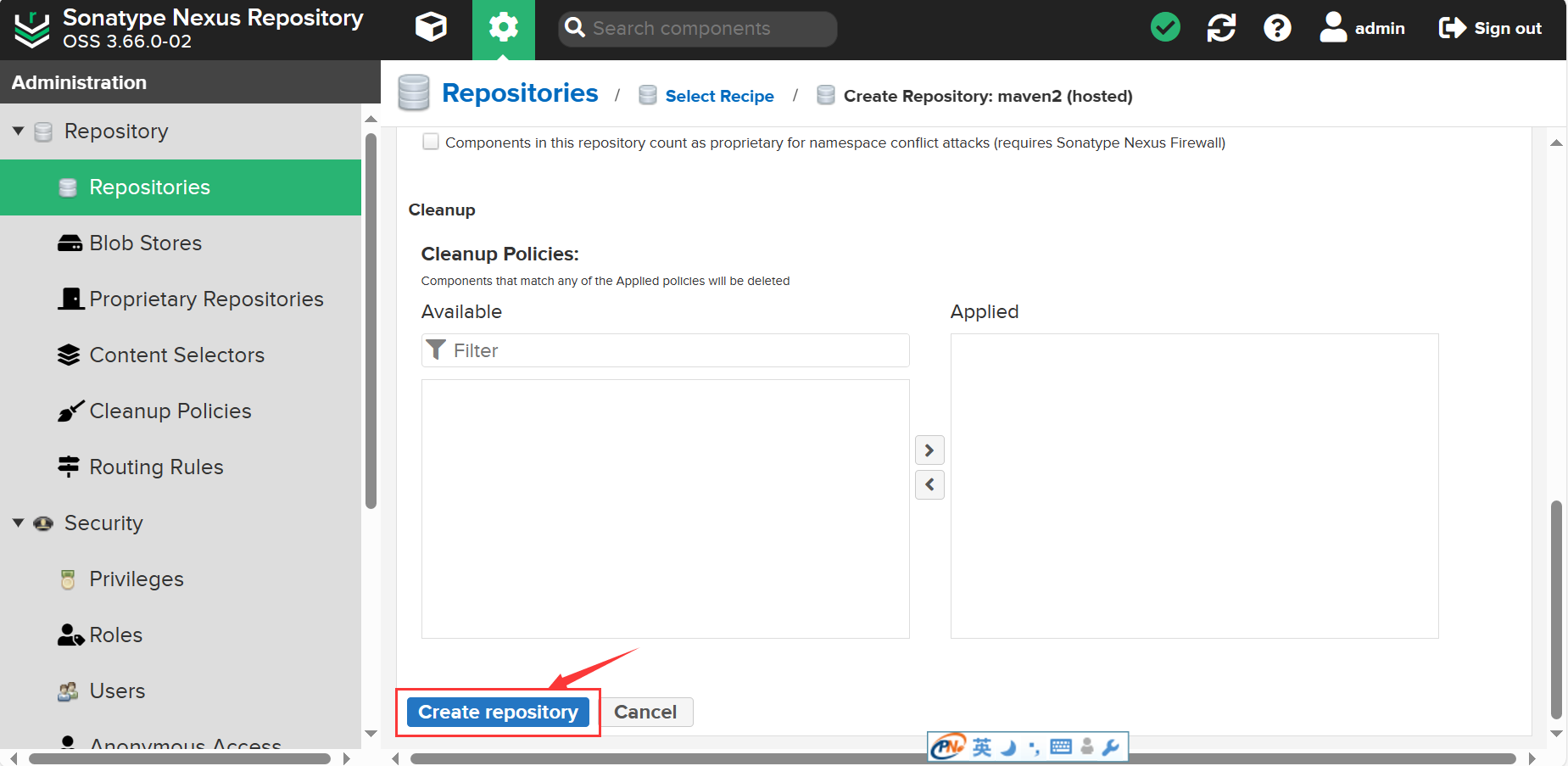1568x766 pixels.
Task: Click the IME wrench settings icon
Action: click(x=1111, y=747)
